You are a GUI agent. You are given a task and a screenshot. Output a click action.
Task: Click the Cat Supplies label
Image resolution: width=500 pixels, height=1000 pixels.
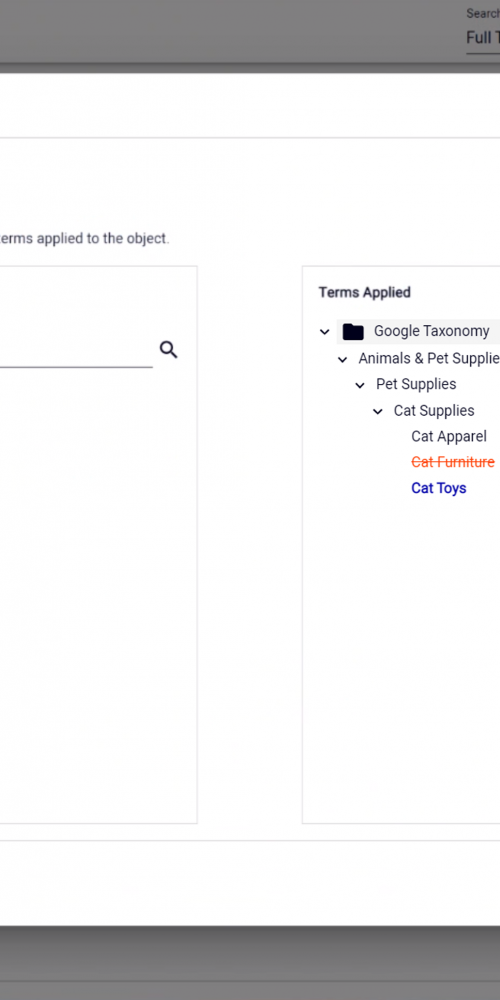coord(434,411)
